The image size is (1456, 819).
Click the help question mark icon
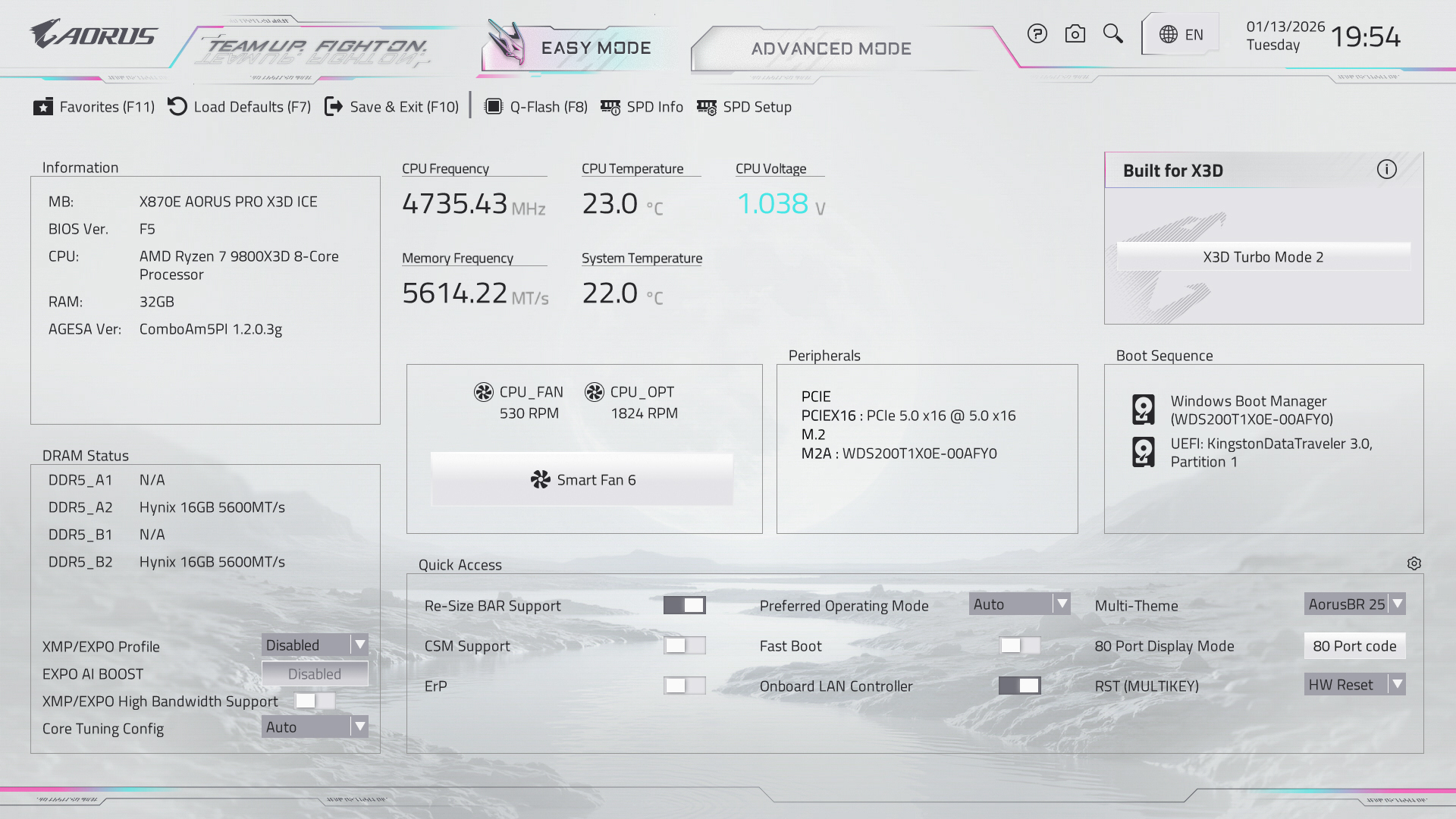click(x=1037, y=34)
